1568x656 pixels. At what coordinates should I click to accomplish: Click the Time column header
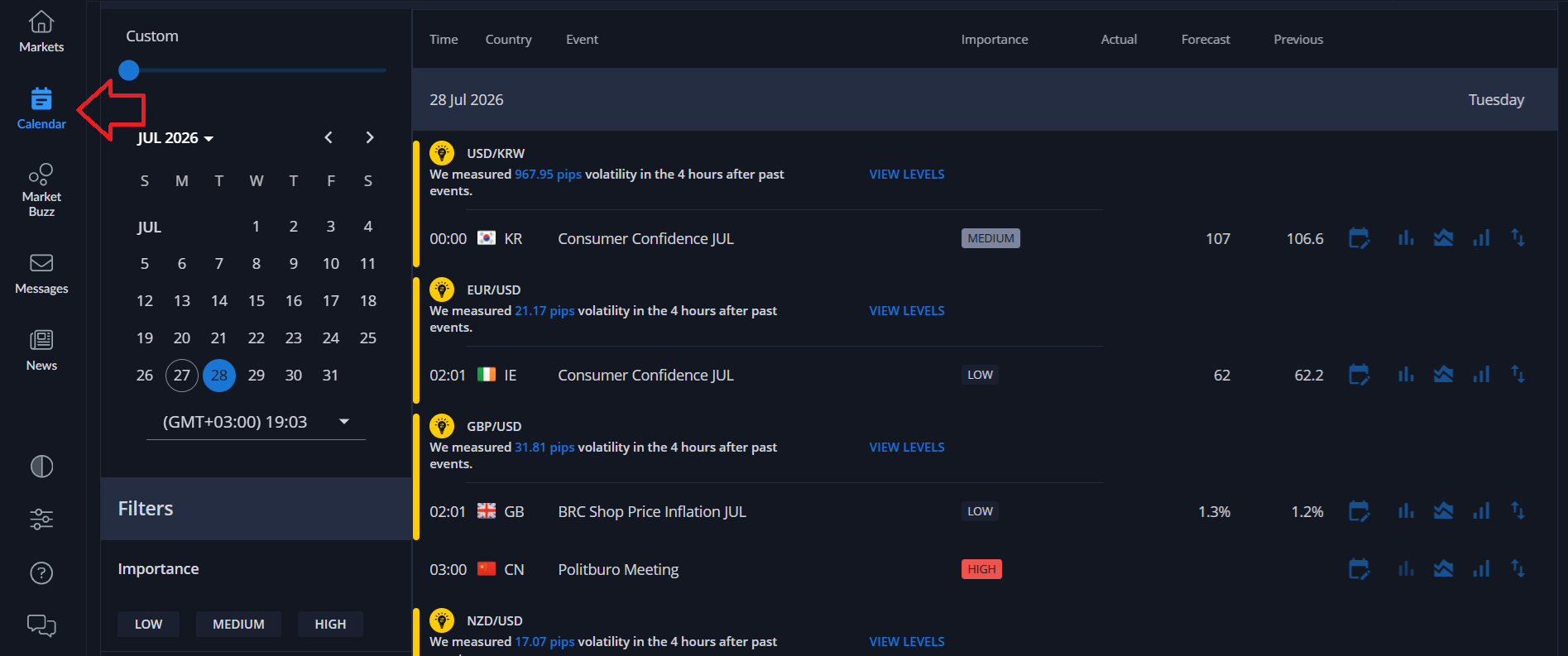pos(444,40)
